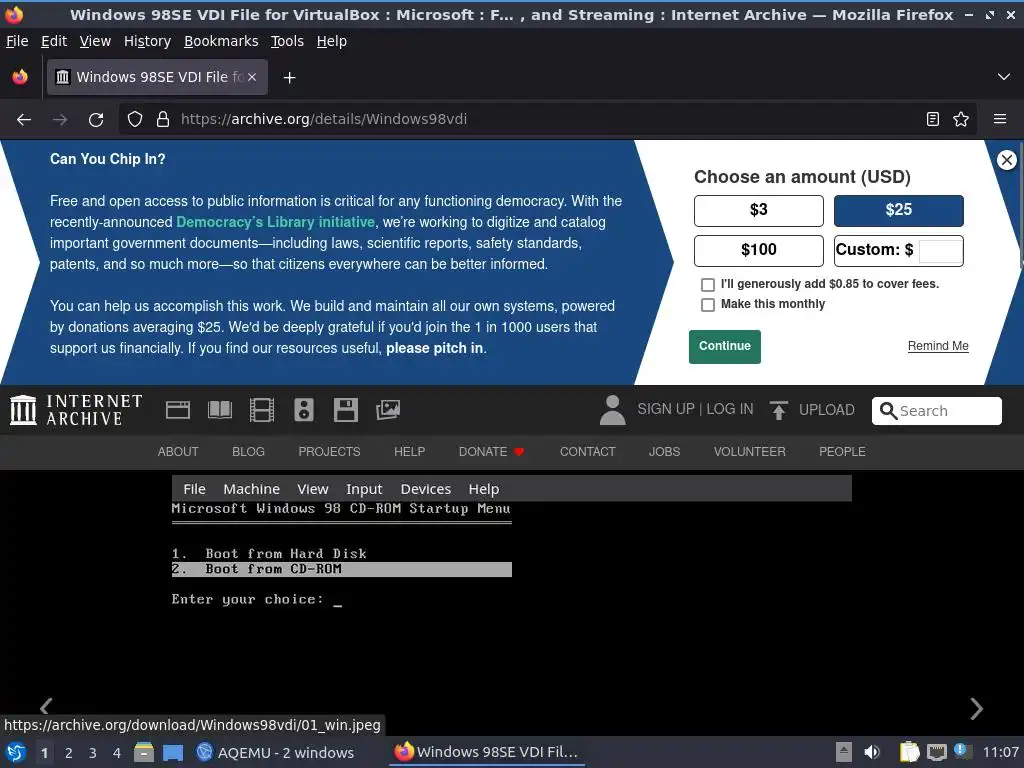
Task: Select the $100 donation amount
Action: 759,251
